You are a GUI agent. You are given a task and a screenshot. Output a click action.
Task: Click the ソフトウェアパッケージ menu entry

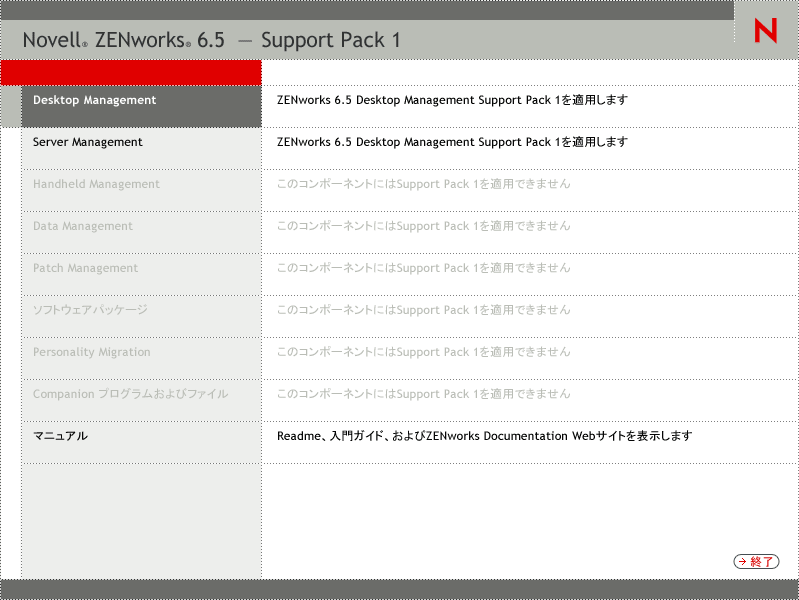click(142, 317)
